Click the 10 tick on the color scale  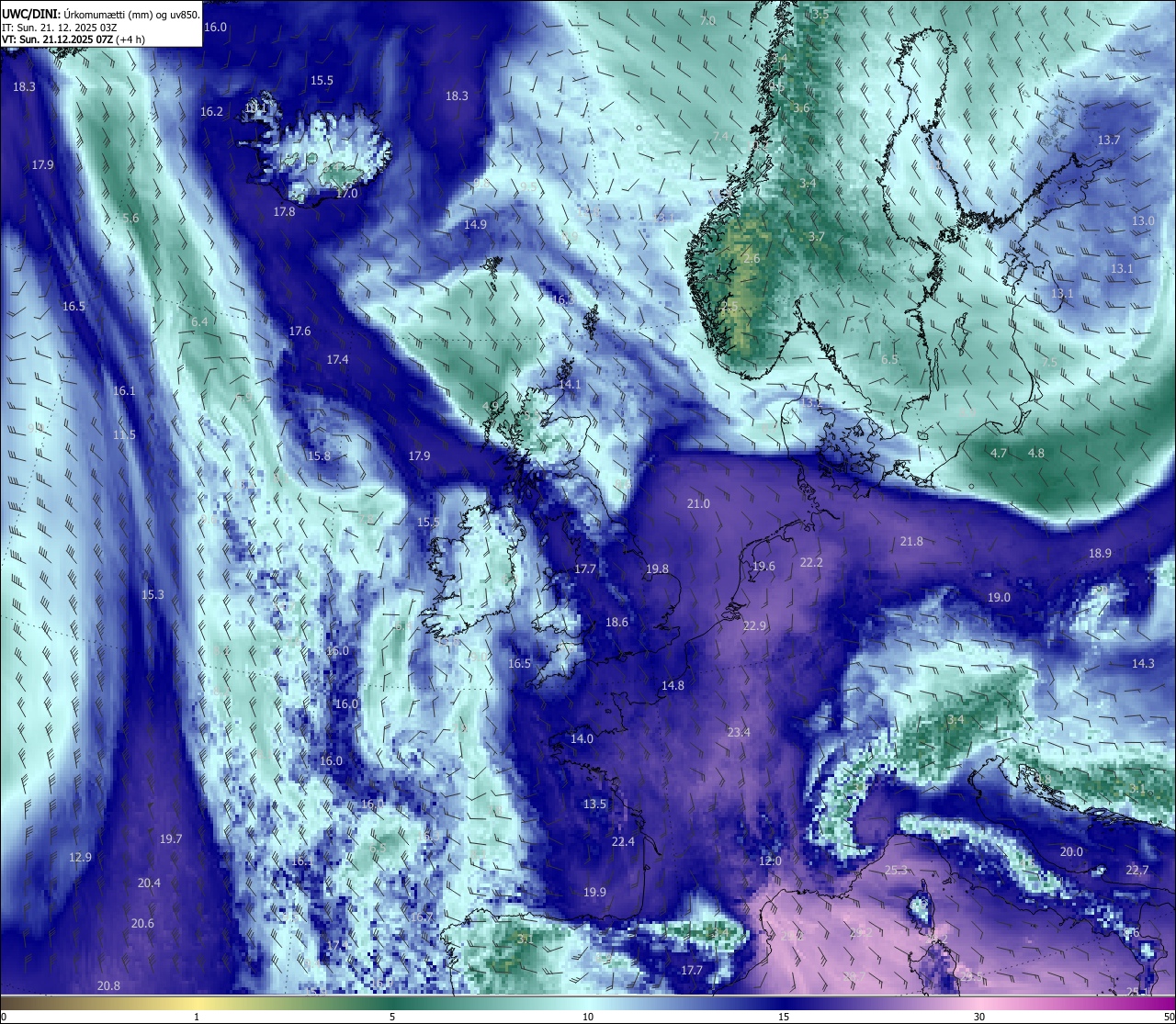point(588,1017)
